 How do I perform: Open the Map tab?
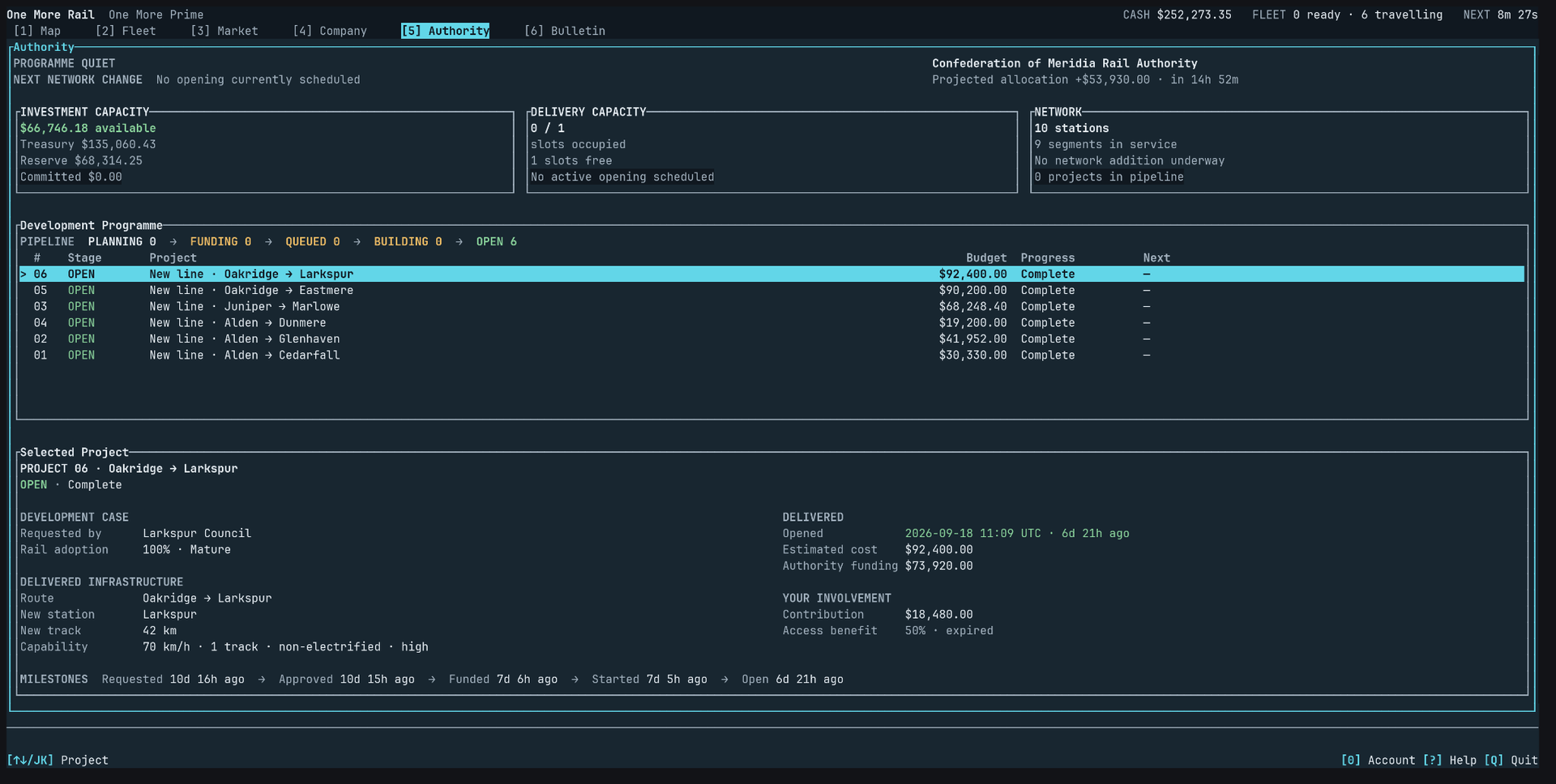tap(37, 31)
